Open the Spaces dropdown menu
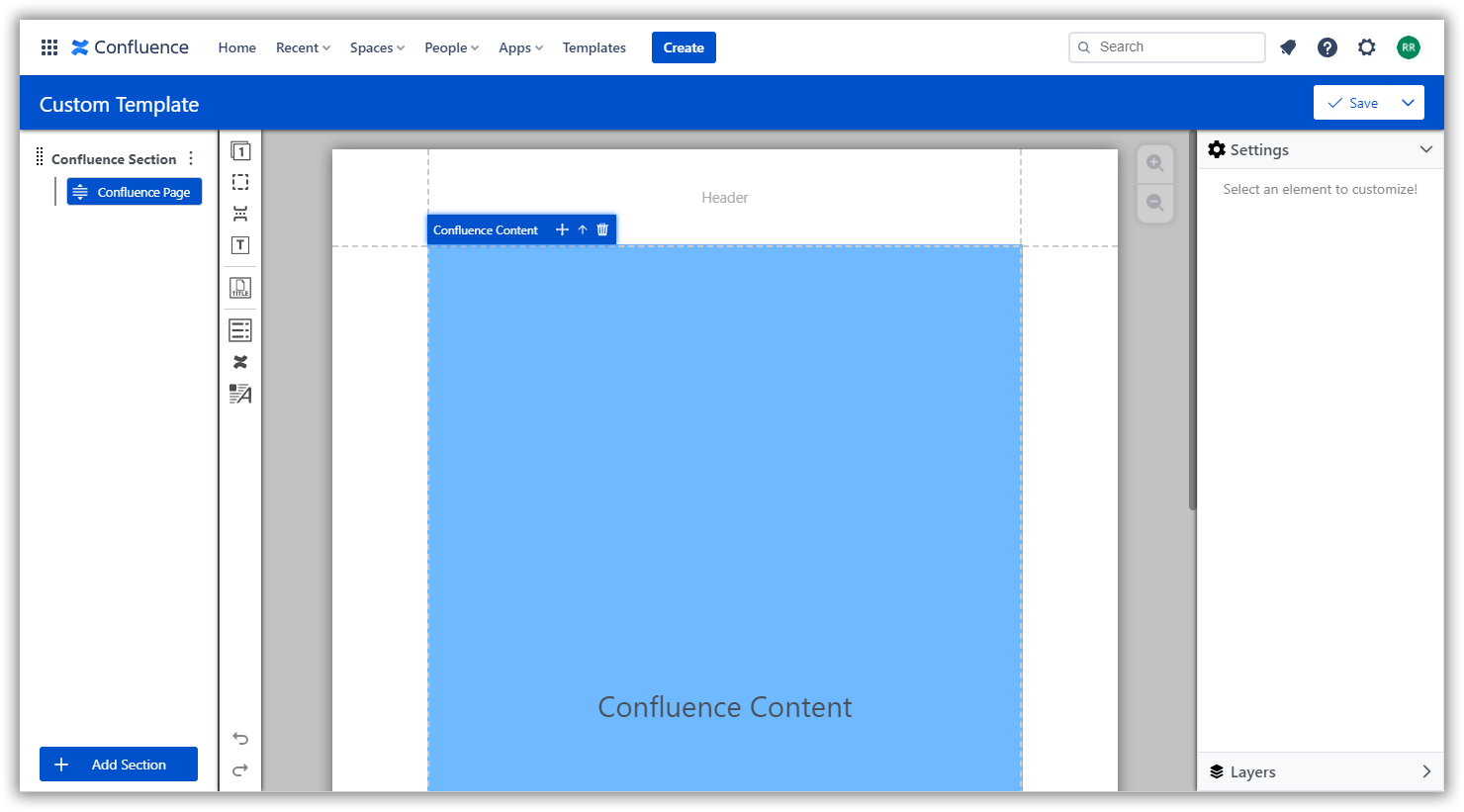The image size is (1464, 812). click(x=377, y=47)
